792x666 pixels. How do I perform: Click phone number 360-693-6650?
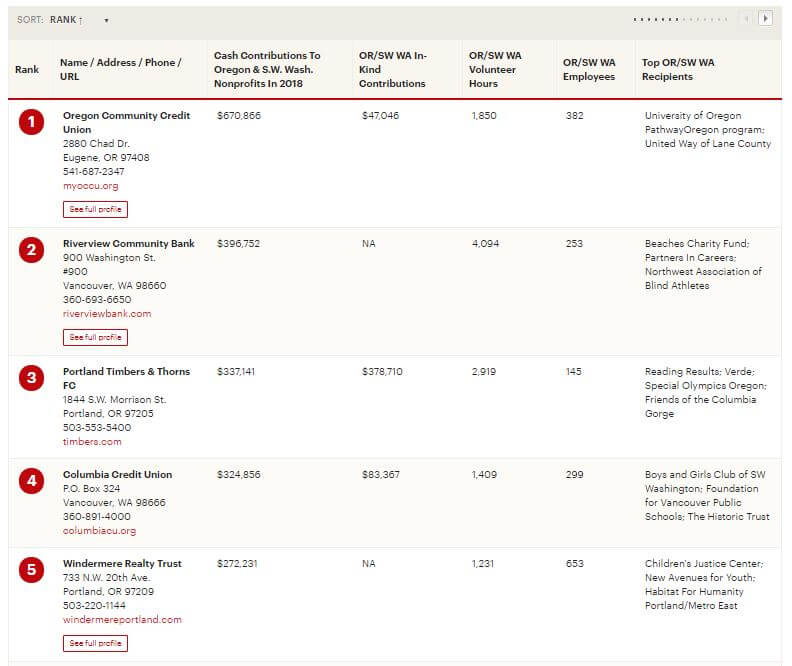[97, 299]
